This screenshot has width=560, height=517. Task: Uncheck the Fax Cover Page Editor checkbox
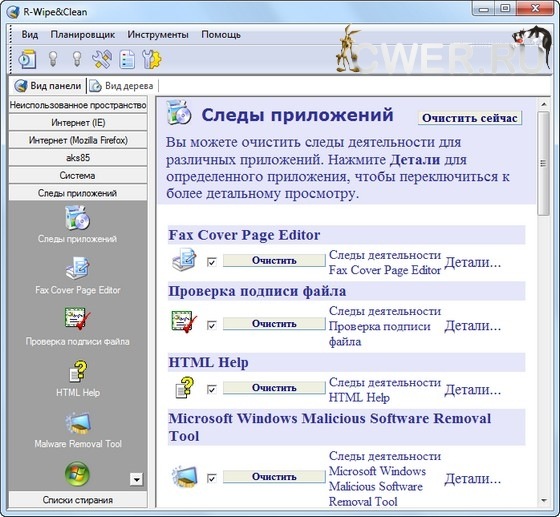211,262
